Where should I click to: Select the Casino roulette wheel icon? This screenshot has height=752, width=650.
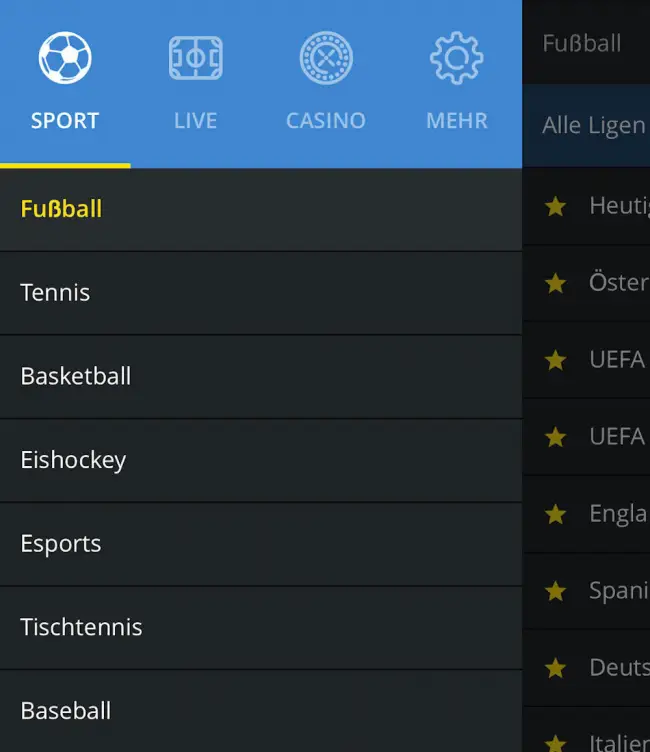click(326, 58)
